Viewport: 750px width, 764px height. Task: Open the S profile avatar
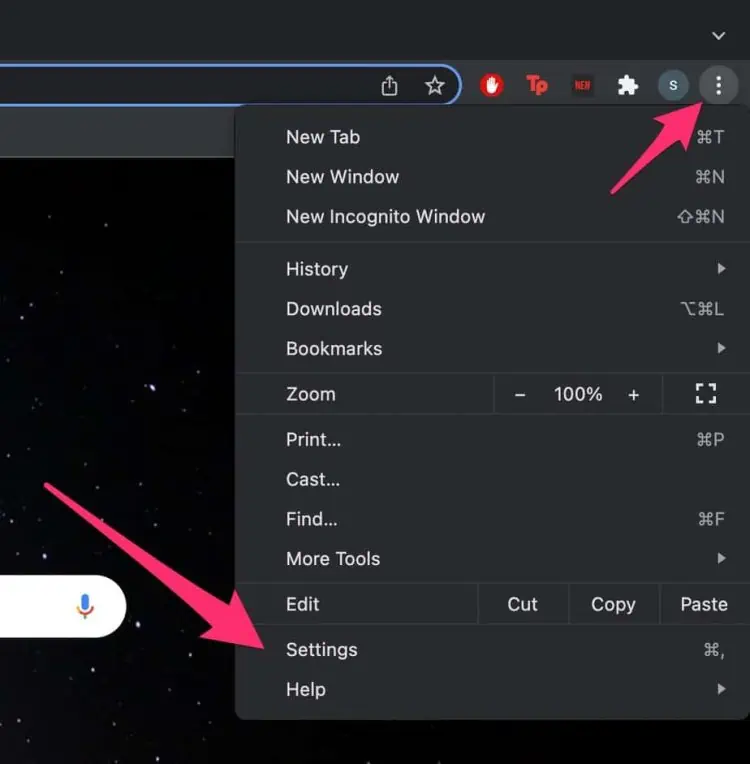pos(673,85)
